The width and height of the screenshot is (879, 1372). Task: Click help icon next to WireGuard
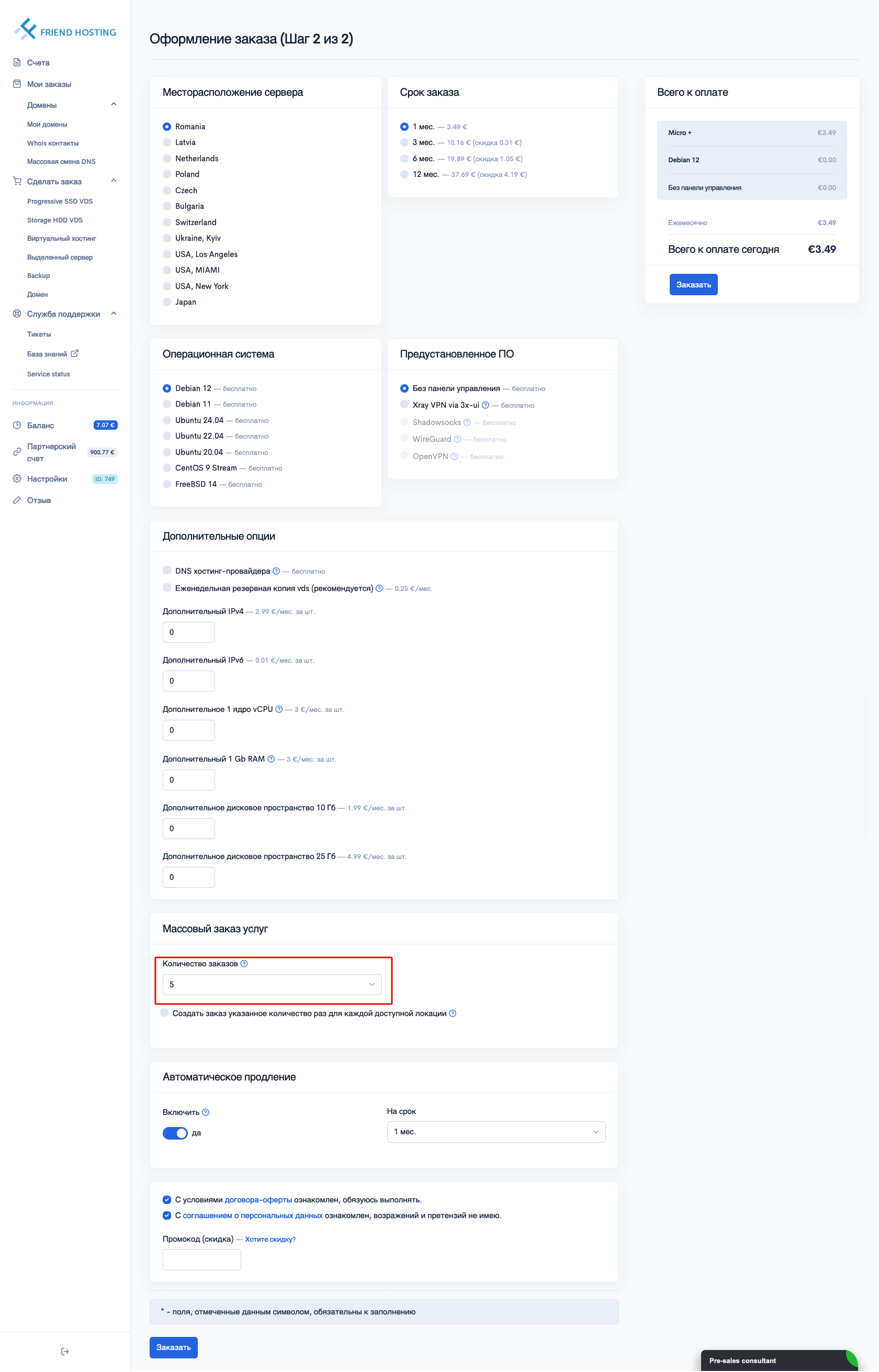457,439
